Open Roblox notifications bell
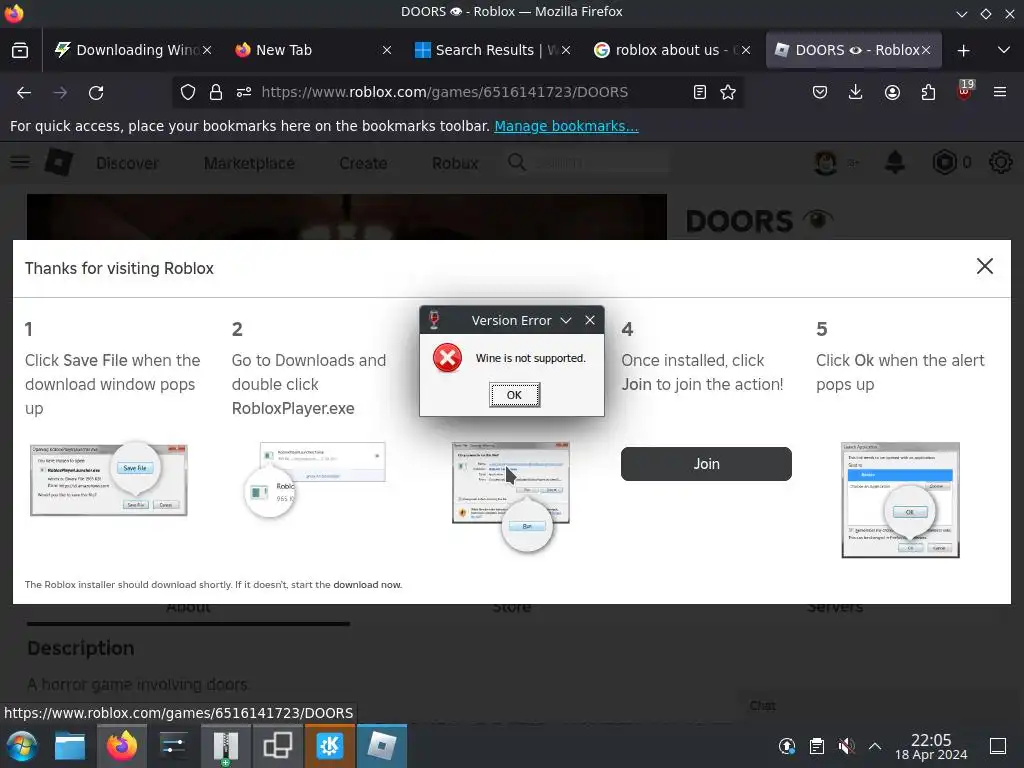 click(895, 163)
